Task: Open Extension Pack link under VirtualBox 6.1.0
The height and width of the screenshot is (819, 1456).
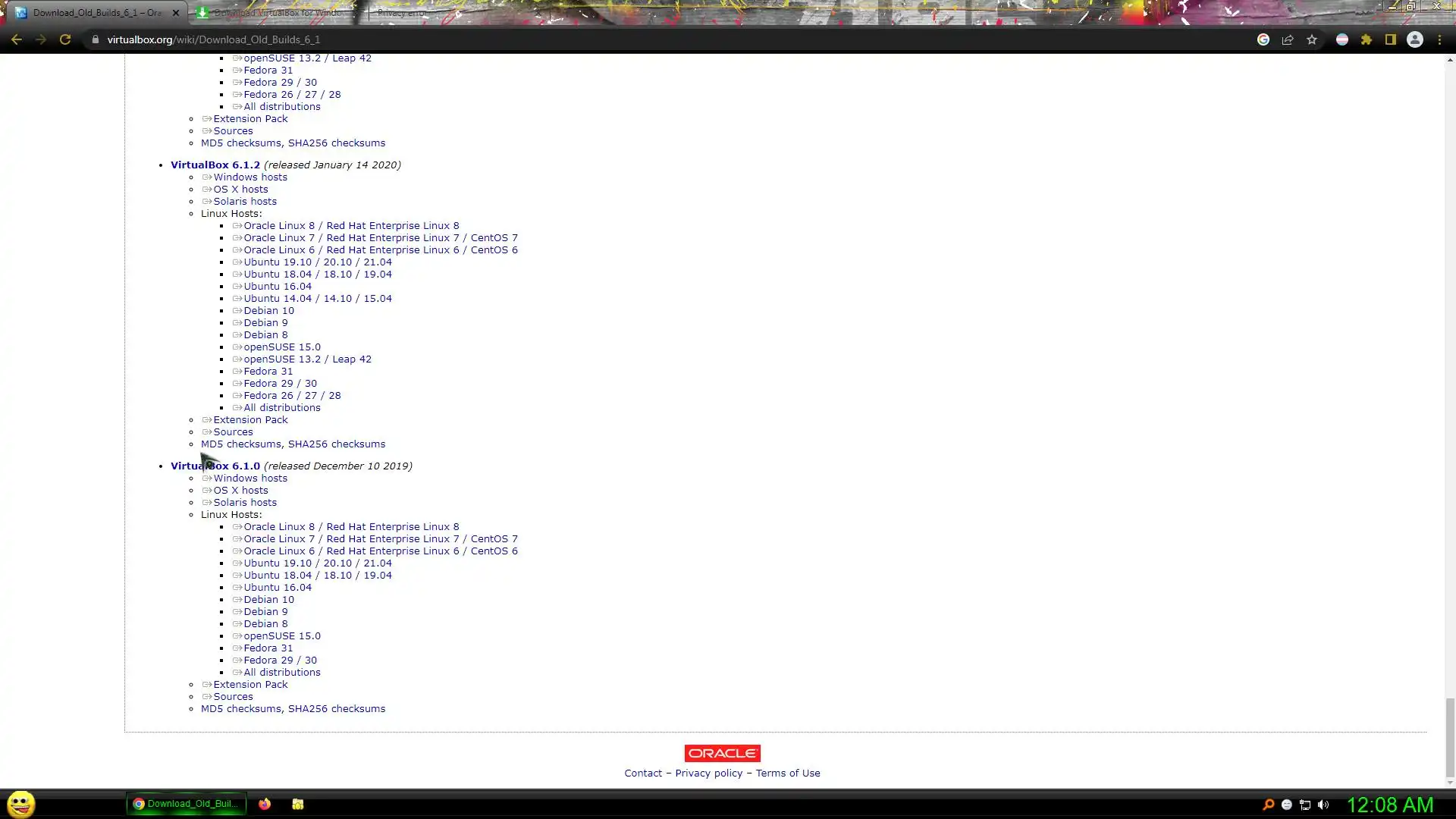Action: click(249, 685)
